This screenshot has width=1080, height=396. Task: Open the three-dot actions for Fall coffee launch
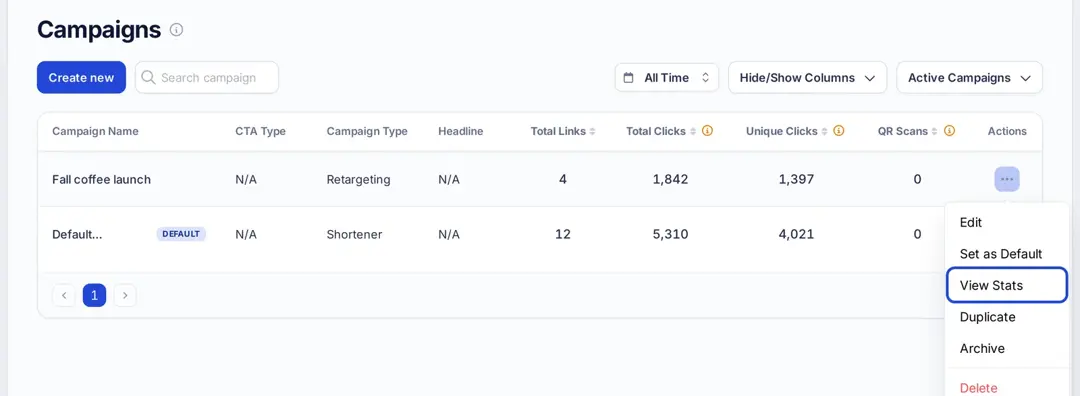click(x=1007, y=179)
